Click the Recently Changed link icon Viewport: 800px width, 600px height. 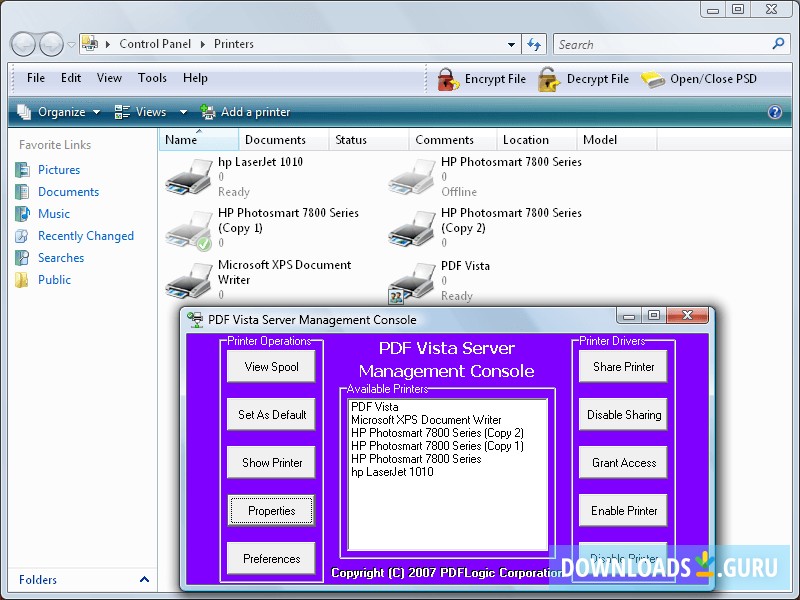(22, 236)
